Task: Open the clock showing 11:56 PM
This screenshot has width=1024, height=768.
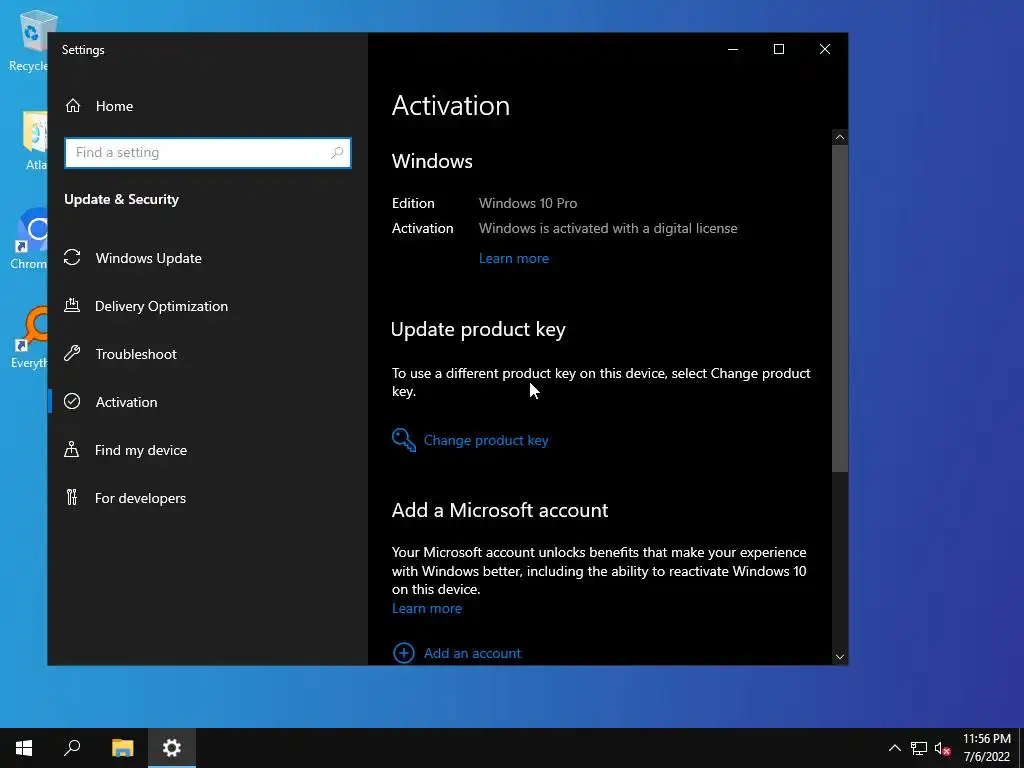Action: click(987, 748)
